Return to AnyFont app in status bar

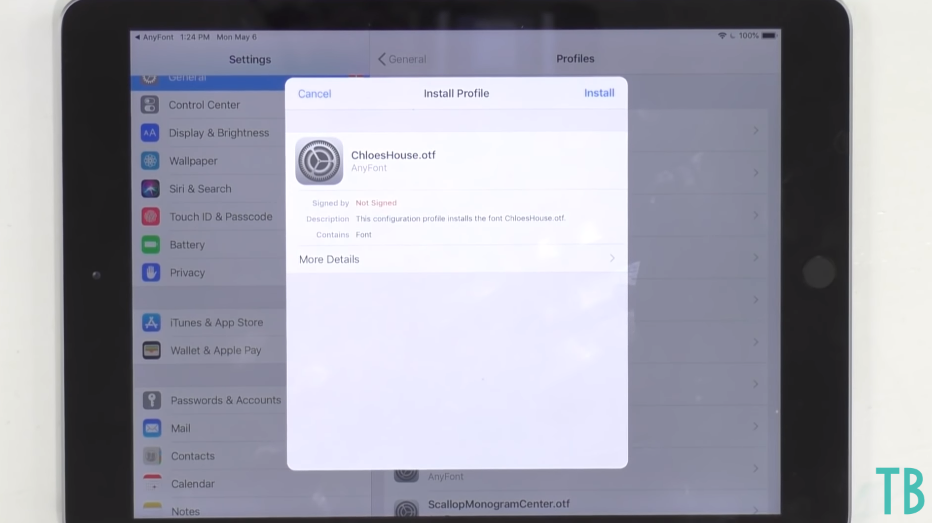click(154, 37)
